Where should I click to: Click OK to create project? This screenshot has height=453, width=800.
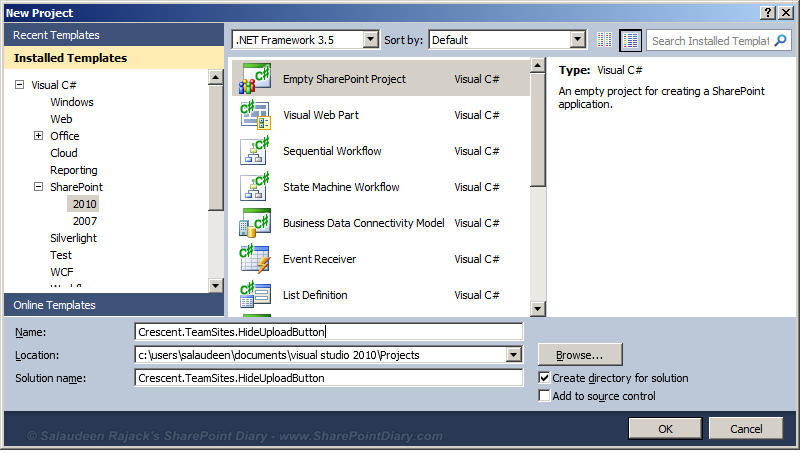(665, 429)
